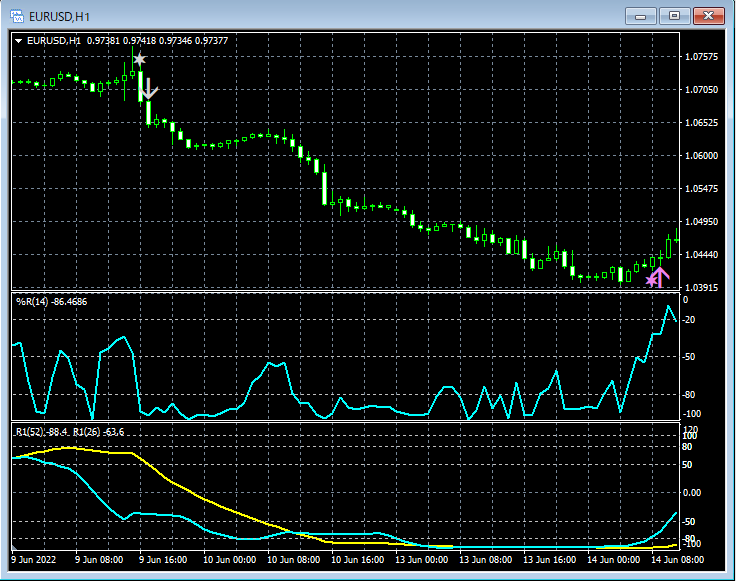Click the 14 Jun 08:00 time label

[x=676, y=560]
